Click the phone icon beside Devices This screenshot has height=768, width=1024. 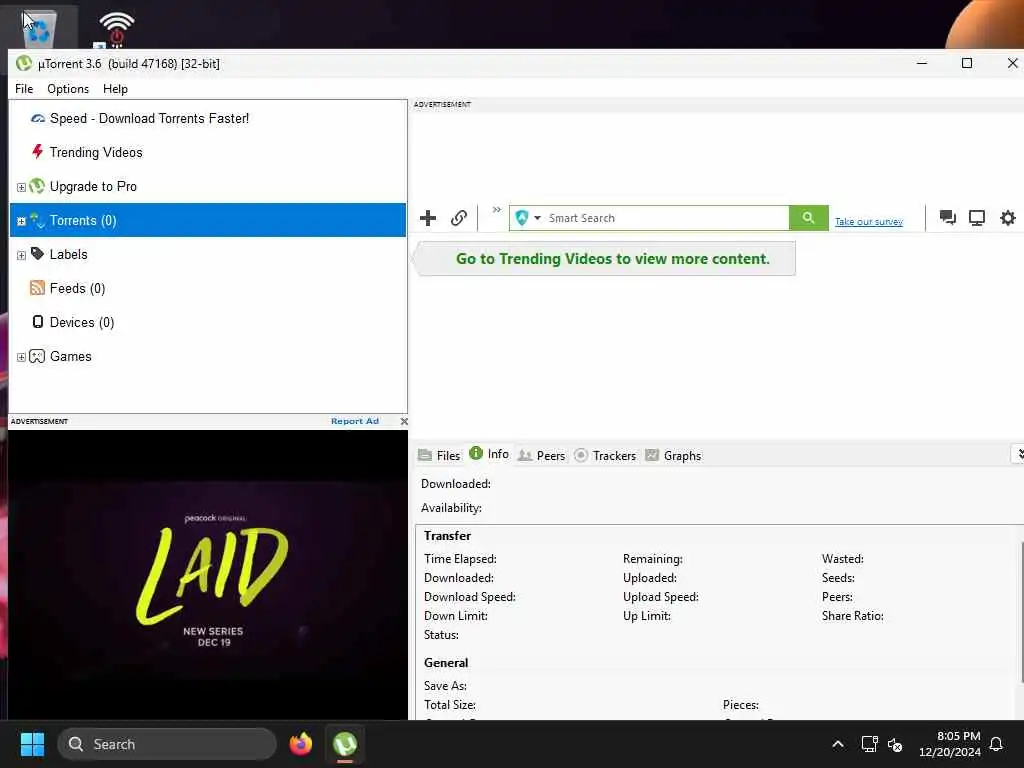coord(38,321)
